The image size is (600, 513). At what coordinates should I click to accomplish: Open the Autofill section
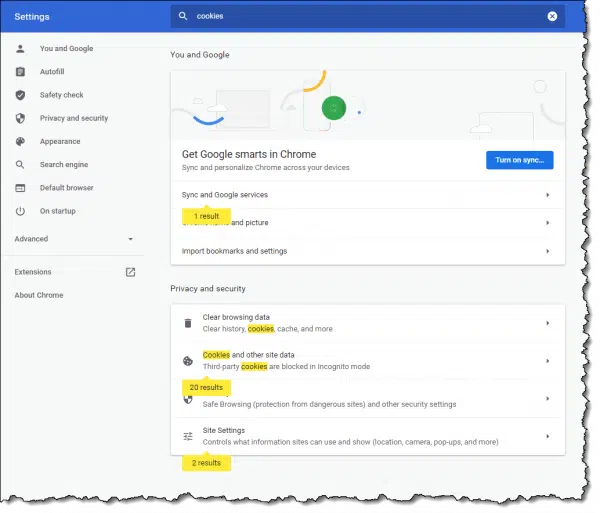(52, 72)
